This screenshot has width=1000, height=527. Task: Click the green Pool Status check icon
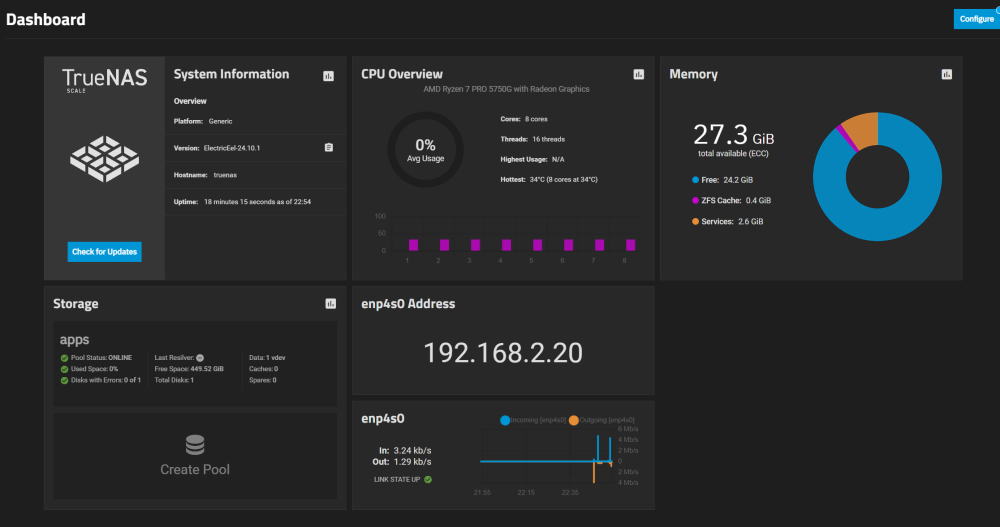coord(64,358)
